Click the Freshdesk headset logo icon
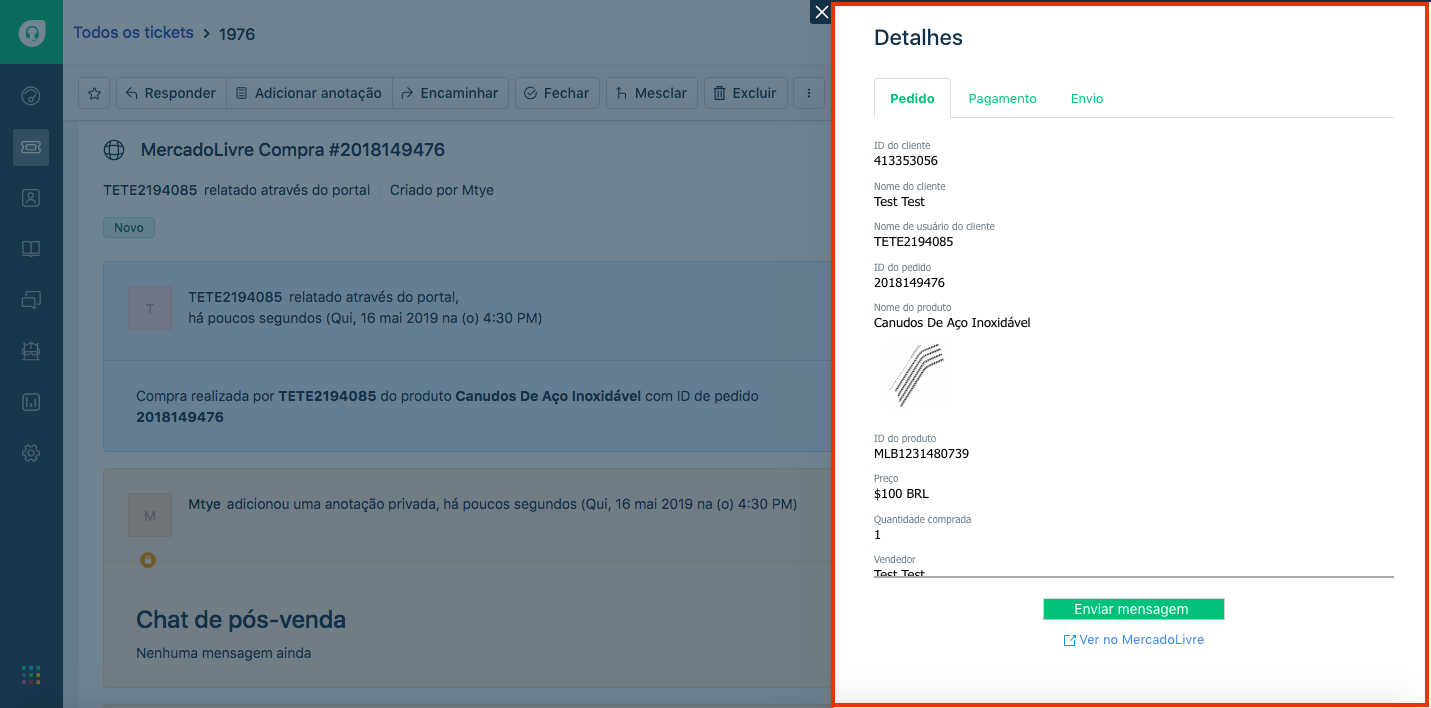 click(x=31, y=32)
